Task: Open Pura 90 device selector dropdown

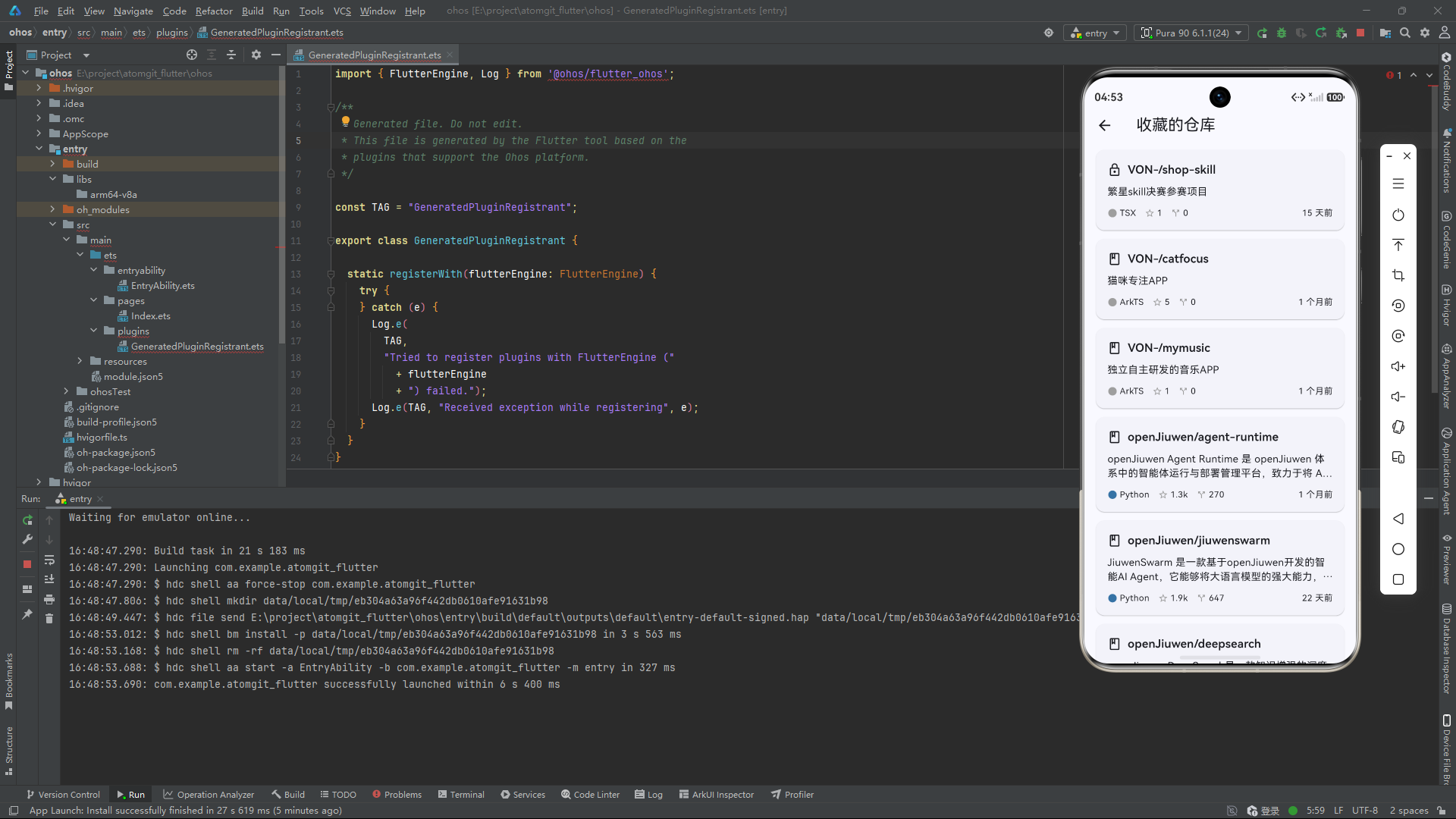Action: (x=1192, y=33)
